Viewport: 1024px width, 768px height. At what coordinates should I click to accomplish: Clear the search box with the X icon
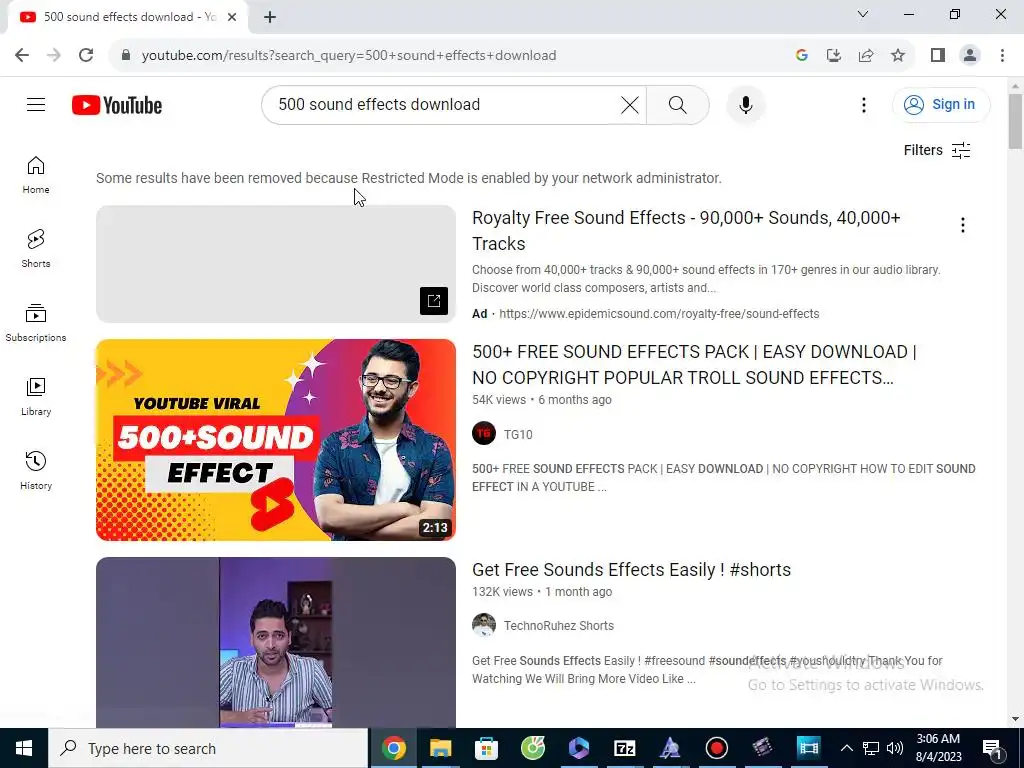pyautogui.click(x=630, y=104)
